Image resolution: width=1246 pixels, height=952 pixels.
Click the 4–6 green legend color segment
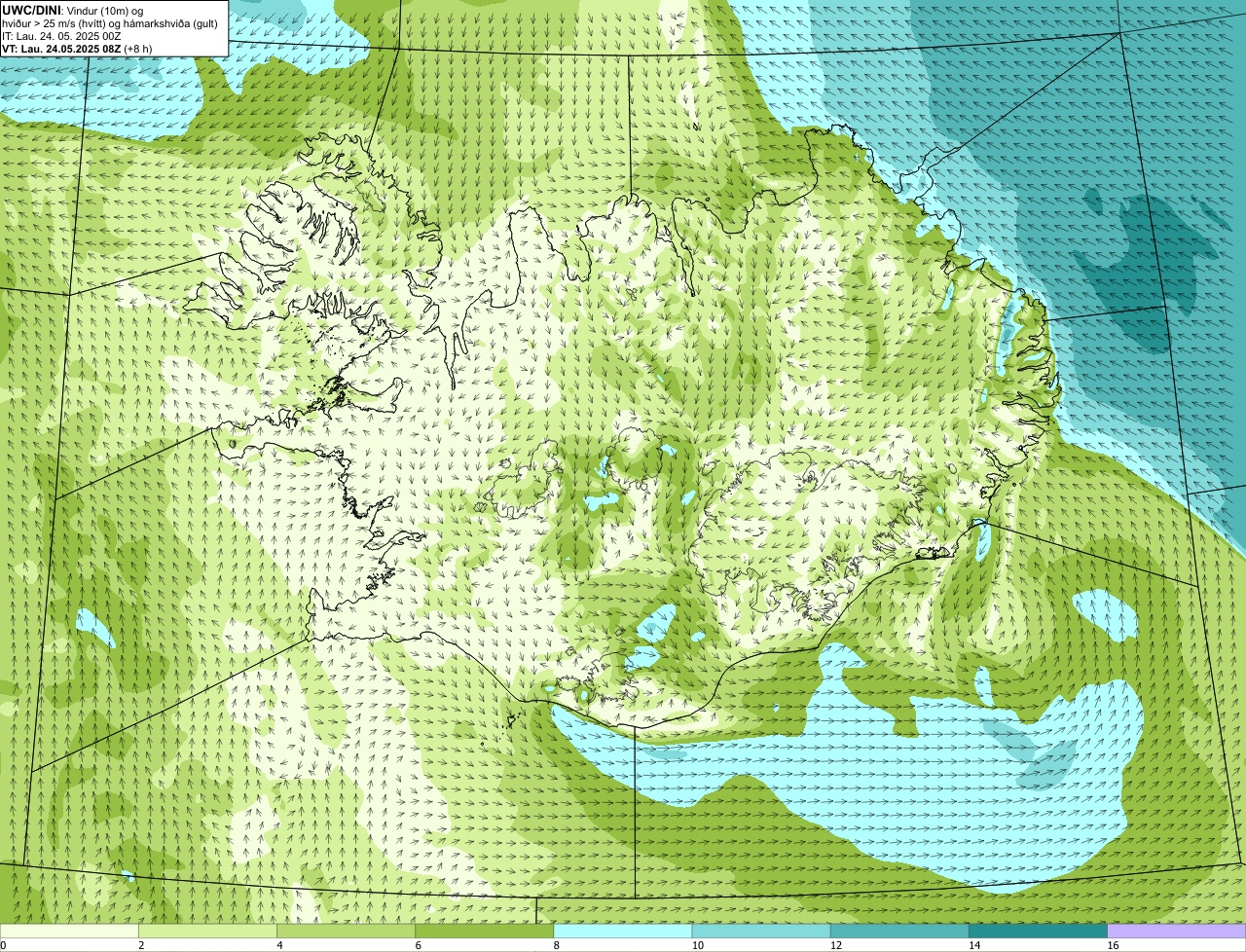click(x=346, y=931)
